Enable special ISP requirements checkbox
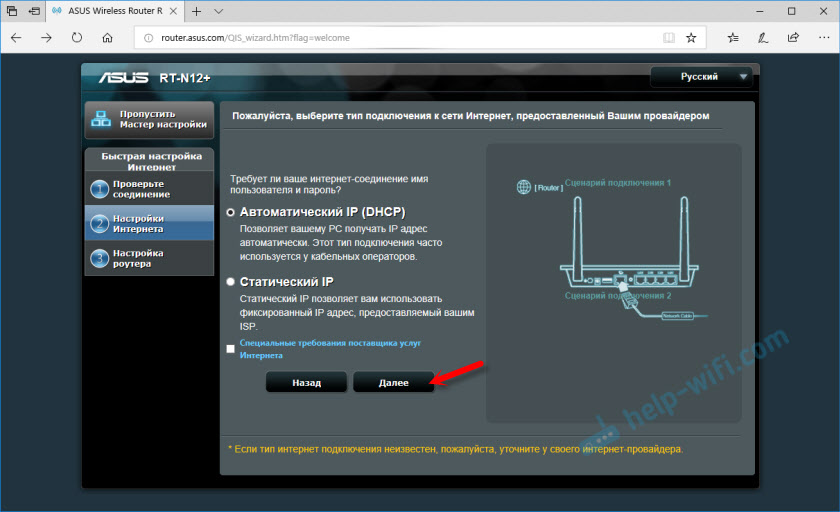The width and height of the screenshot is (840, 512). point(231,348)
